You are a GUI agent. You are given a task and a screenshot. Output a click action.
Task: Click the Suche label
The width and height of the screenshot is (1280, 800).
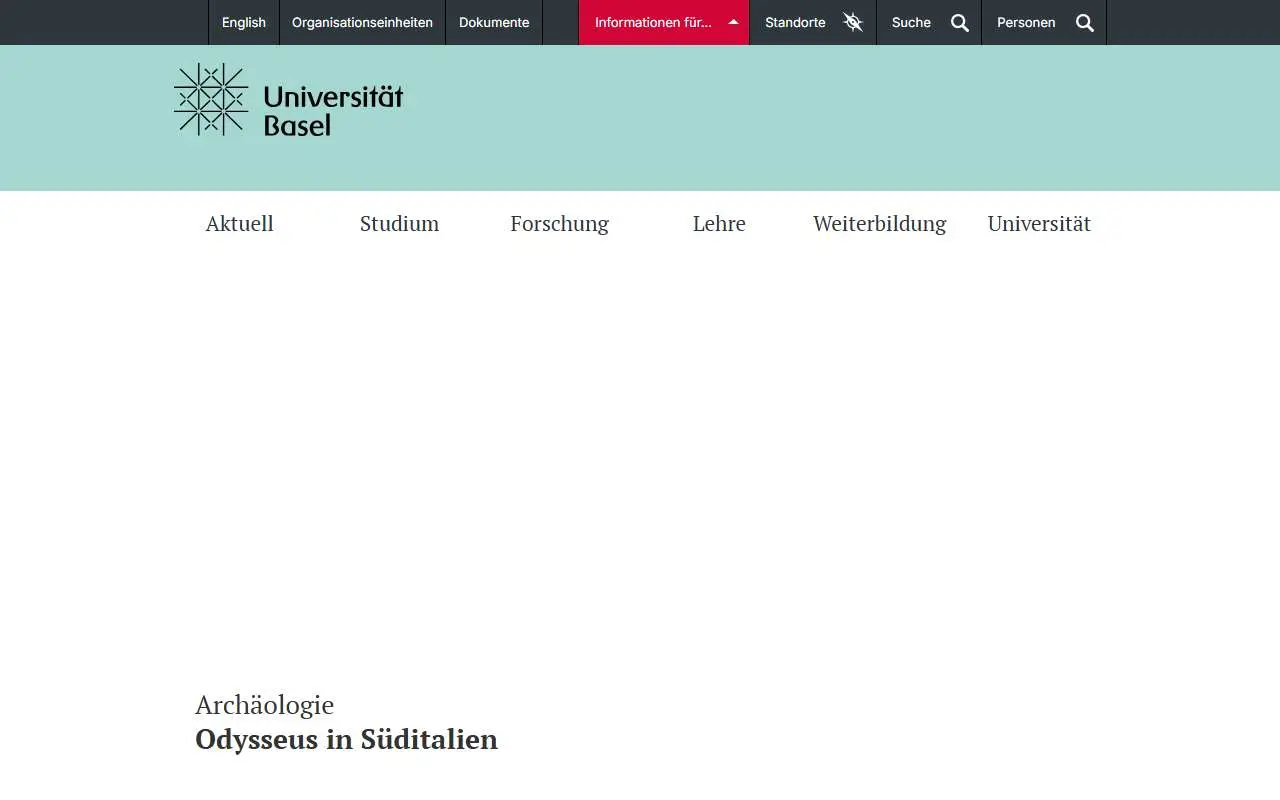911,22
